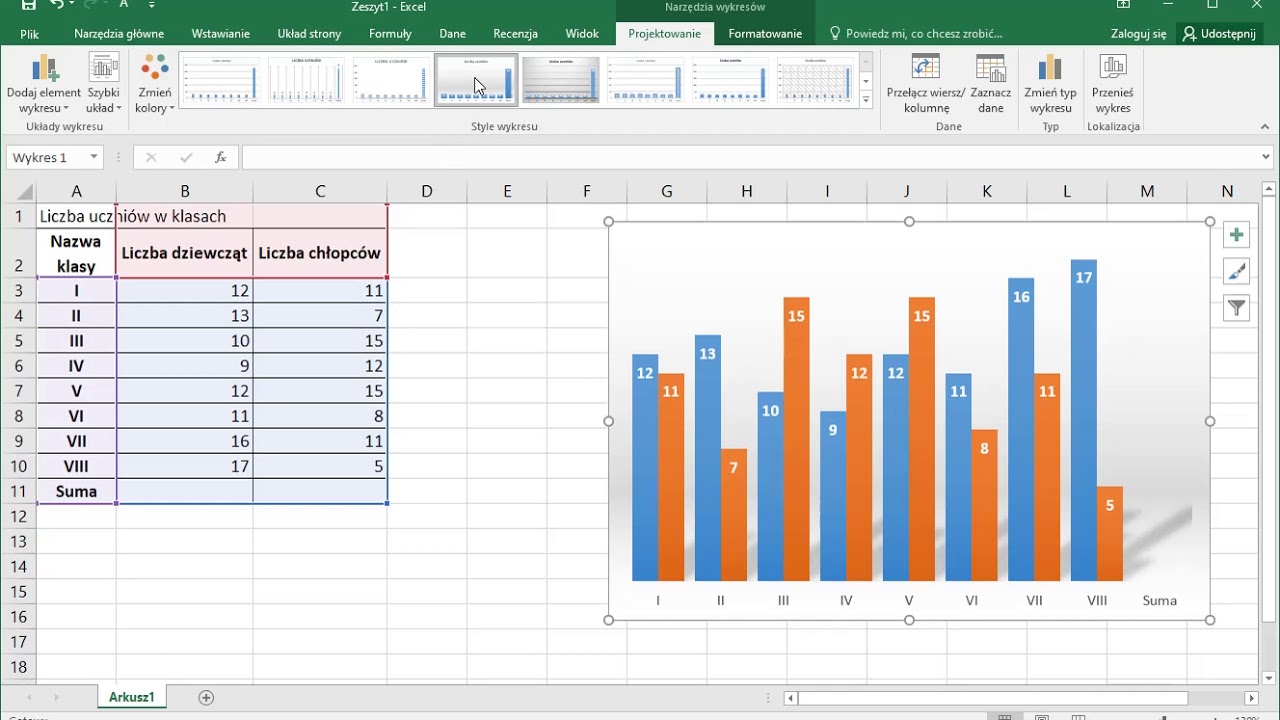Add a new sheet with plus button
The height and width of the screenshot is (720, 1280).
[206, 697]
